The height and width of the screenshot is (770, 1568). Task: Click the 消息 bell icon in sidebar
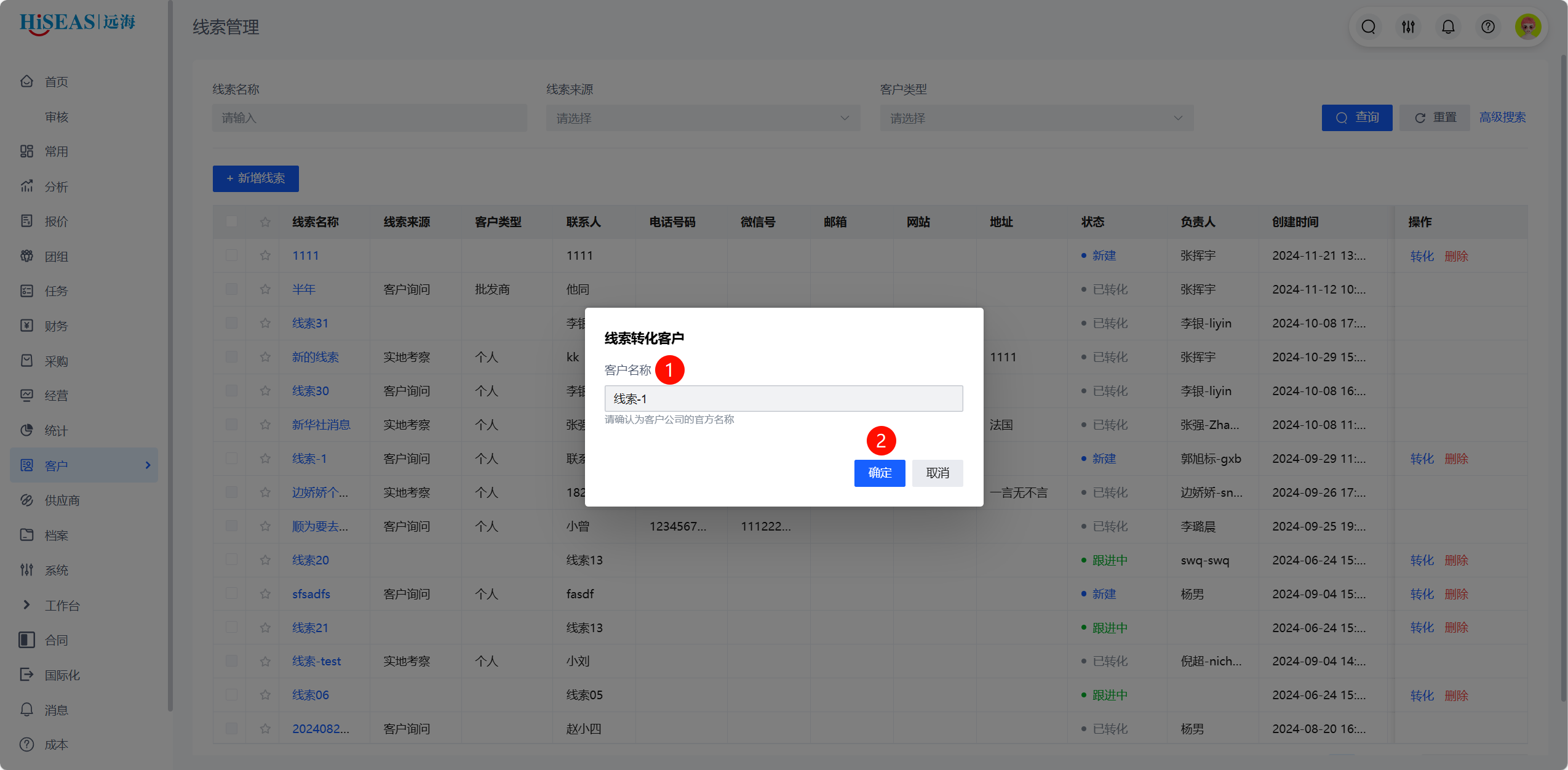(x=26, y=710)
